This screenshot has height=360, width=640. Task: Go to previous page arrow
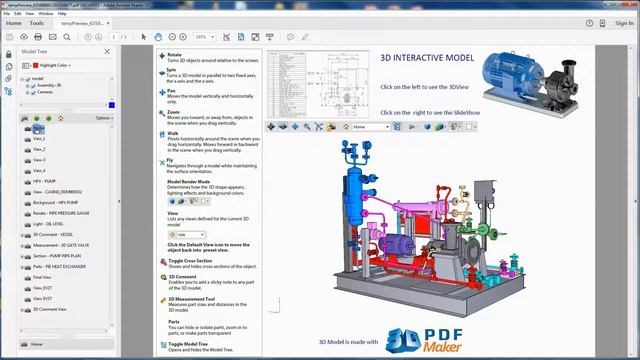click(87, 37)
